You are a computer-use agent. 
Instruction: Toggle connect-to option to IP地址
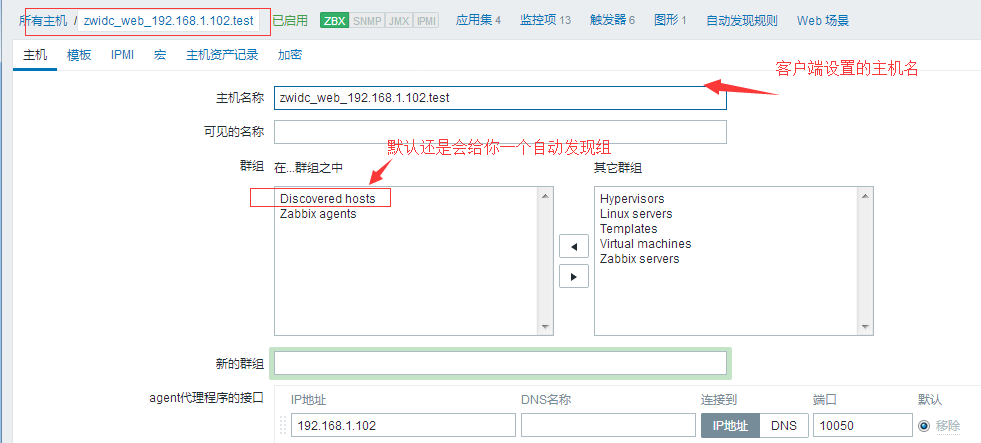pos(730,425)
